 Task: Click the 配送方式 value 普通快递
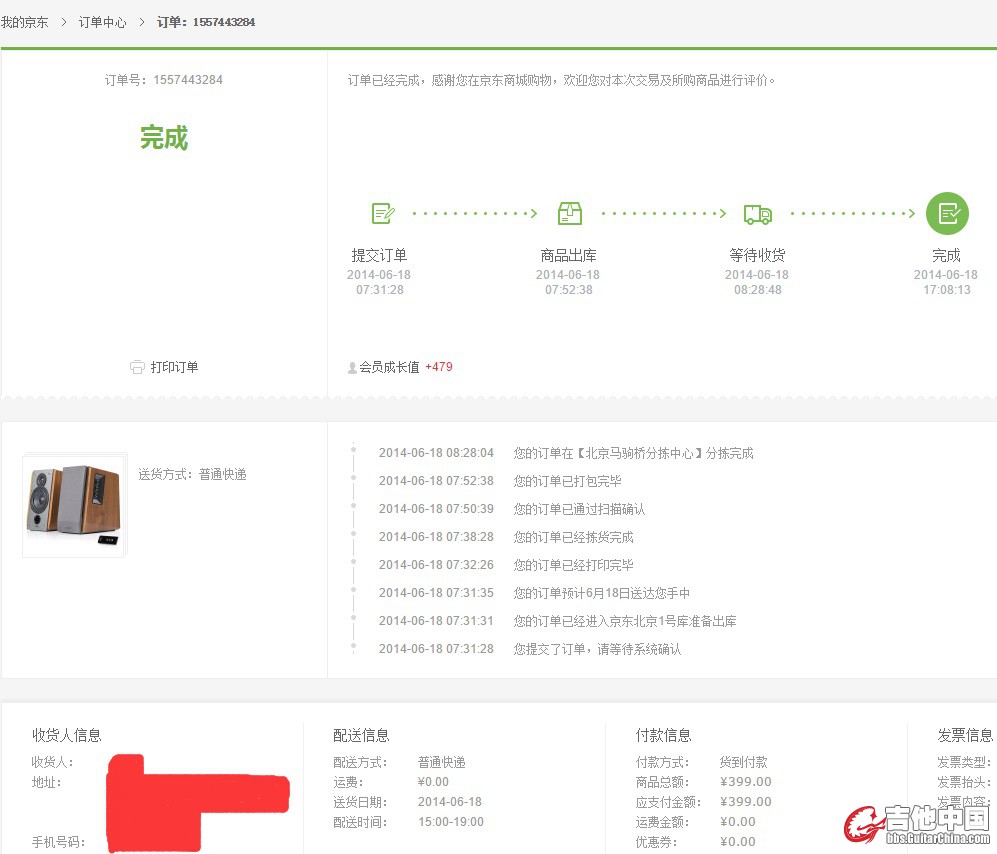point(441,762)
